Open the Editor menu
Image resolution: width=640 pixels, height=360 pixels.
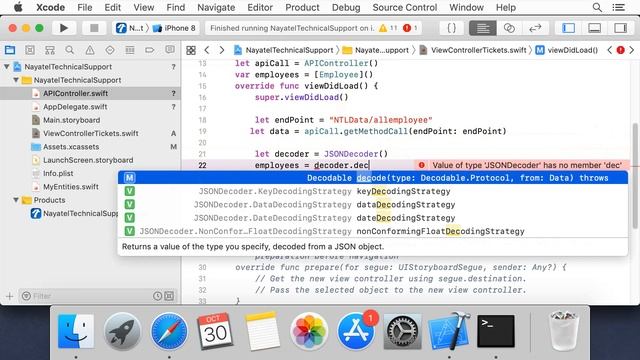(260, 7)
